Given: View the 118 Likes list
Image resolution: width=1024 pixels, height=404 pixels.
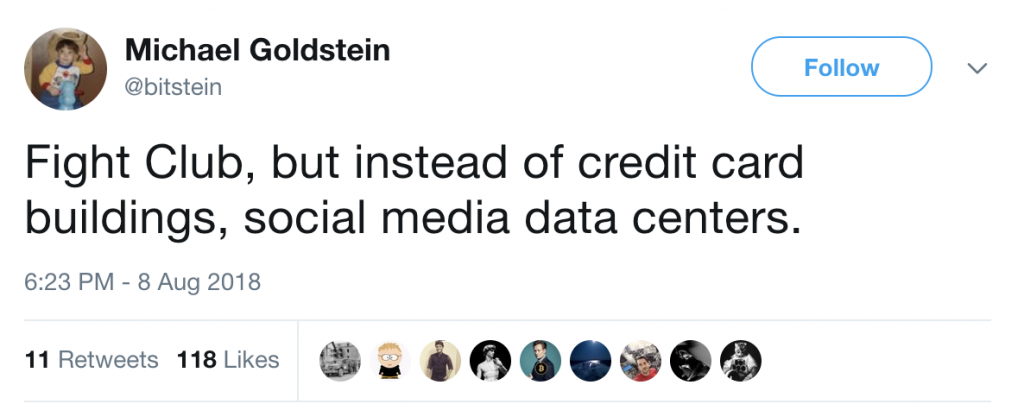Looking at the screenshot, I should coord(228,360).
